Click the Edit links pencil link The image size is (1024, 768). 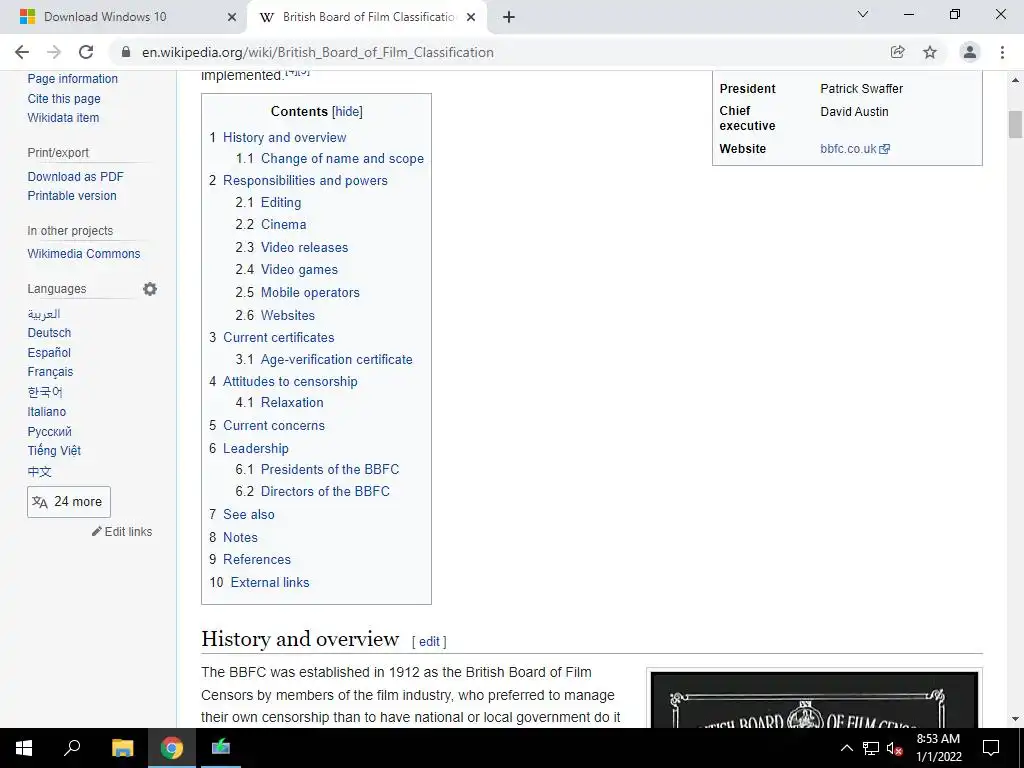coord(122,532)
